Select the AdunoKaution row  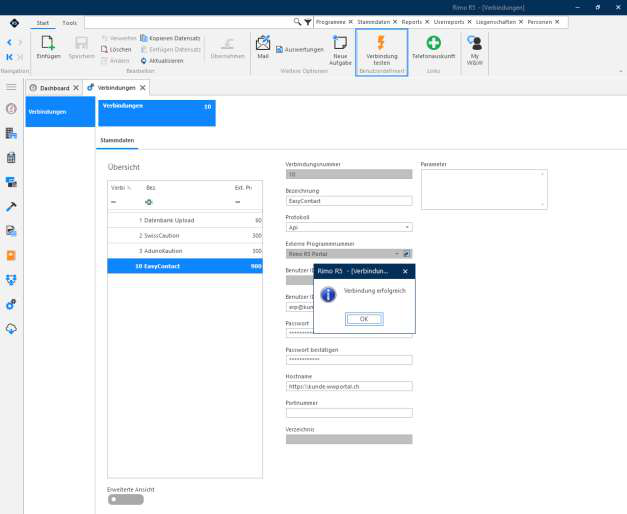click(x=185, y=251)
